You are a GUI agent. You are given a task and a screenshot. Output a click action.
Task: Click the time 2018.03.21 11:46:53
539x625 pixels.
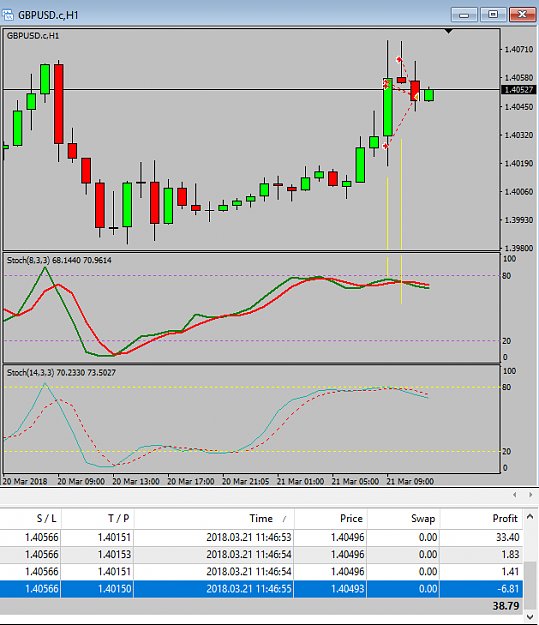pos(249,537)
